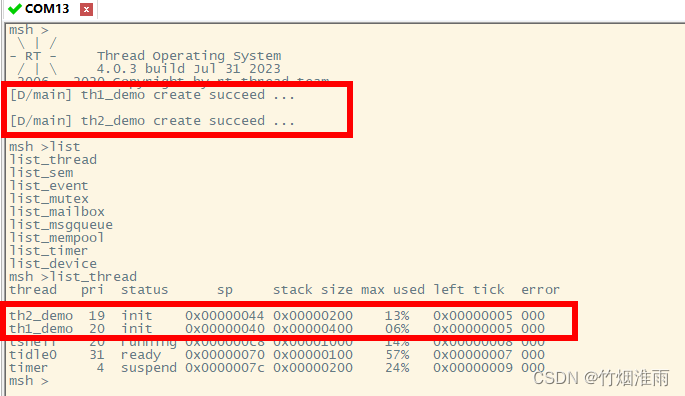
Task: Click the list_thread completion entry
Action: (53, 160)
